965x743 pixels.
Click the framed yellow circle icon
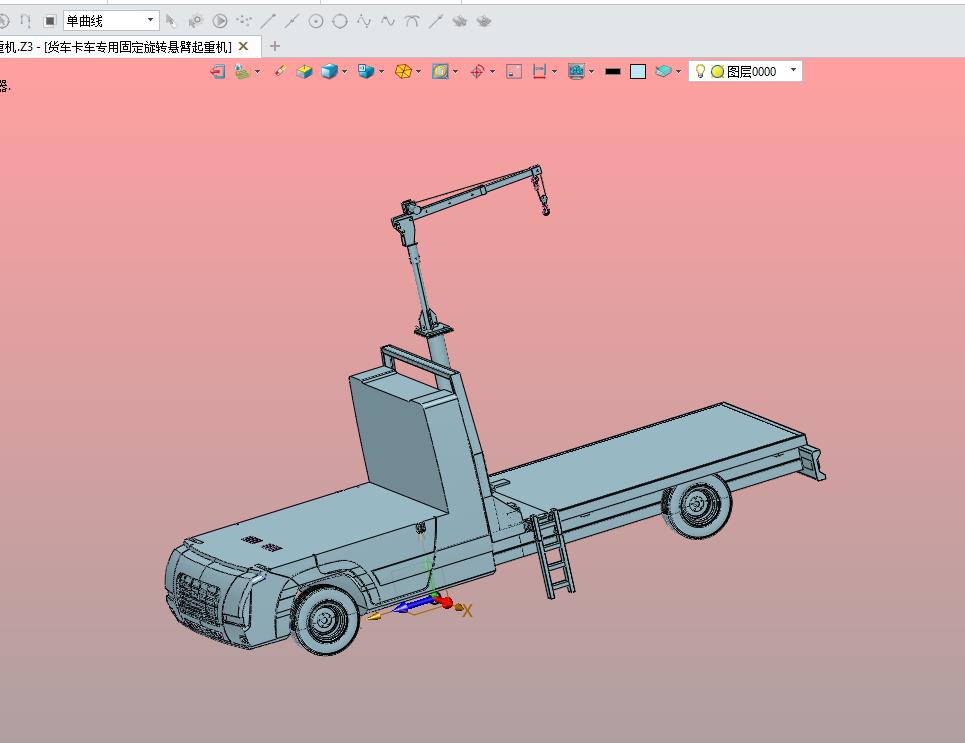tap(440, 71)
